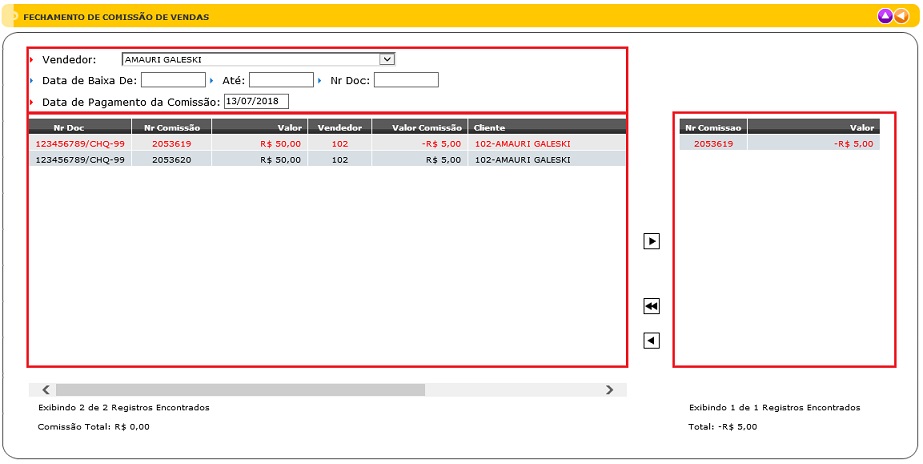Image resolution: width=923 pixels, height=464 pixels.
Task: Click the Data de Baixa De field
Action: coord(173,80)
